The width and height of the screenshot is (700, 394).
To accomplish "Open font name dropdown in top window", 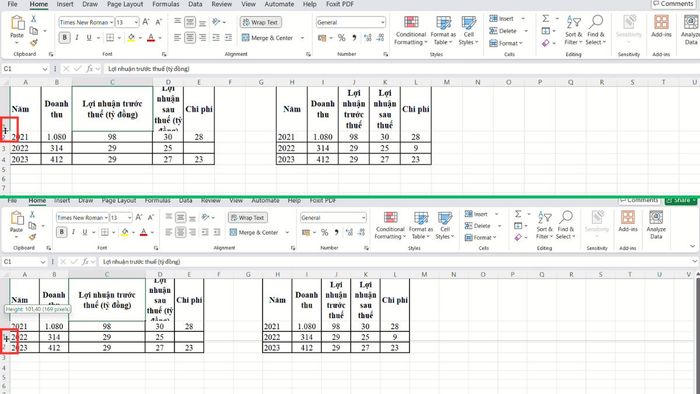I will point(111,22).
